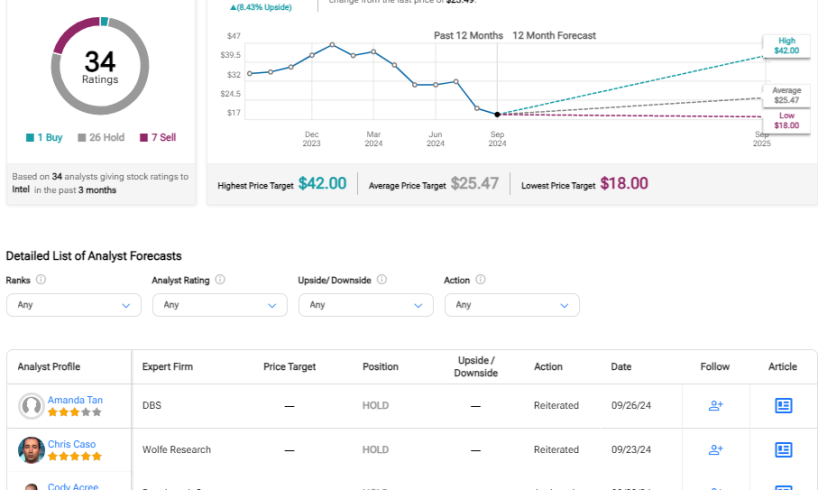Open the Ranks filter dropdown
Image resolution: width=818 pixels, height=490 pixels.
pyautogui.click(x=72, y=305)
